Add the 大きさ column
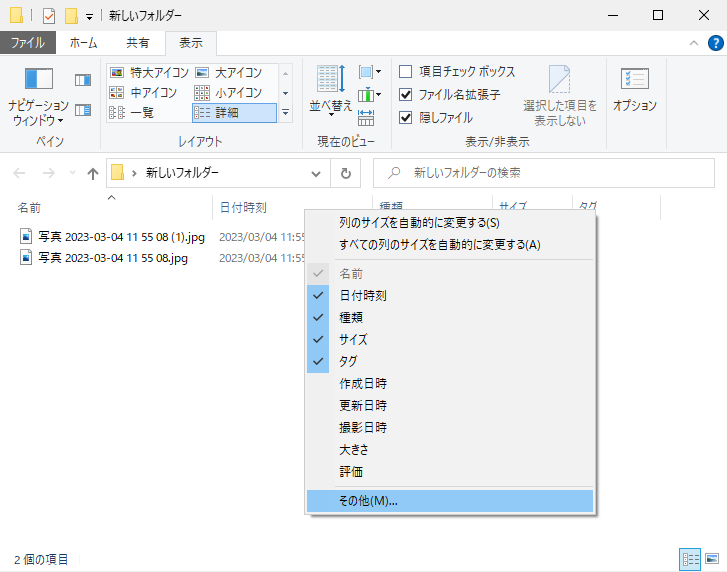 click(450, 450)
